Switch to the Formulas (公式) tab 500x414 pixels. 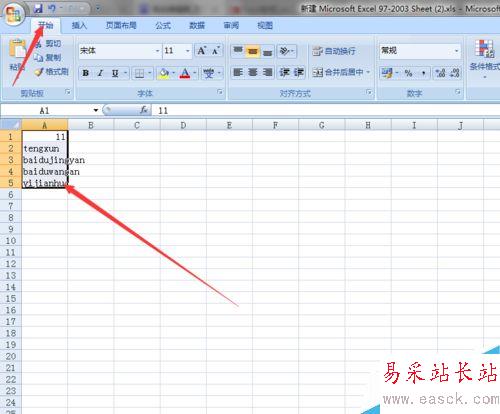click(163, 25)
